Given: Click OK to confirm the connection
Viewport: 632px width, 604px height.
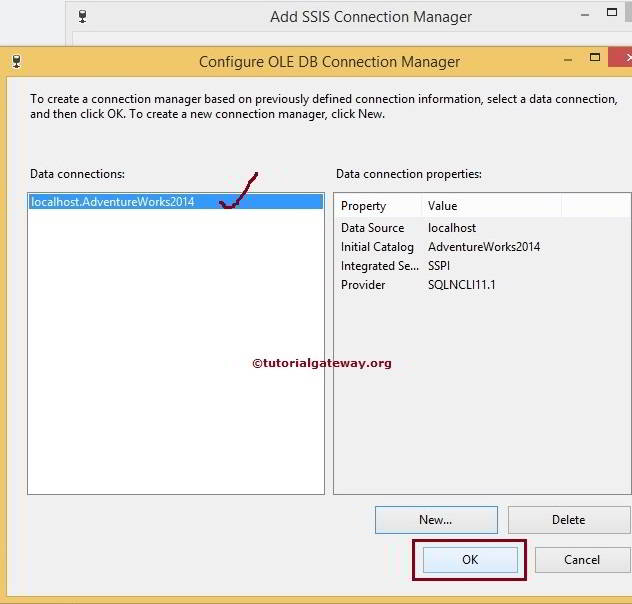Looking at the screenshot, I should click(x=470, y=559).
